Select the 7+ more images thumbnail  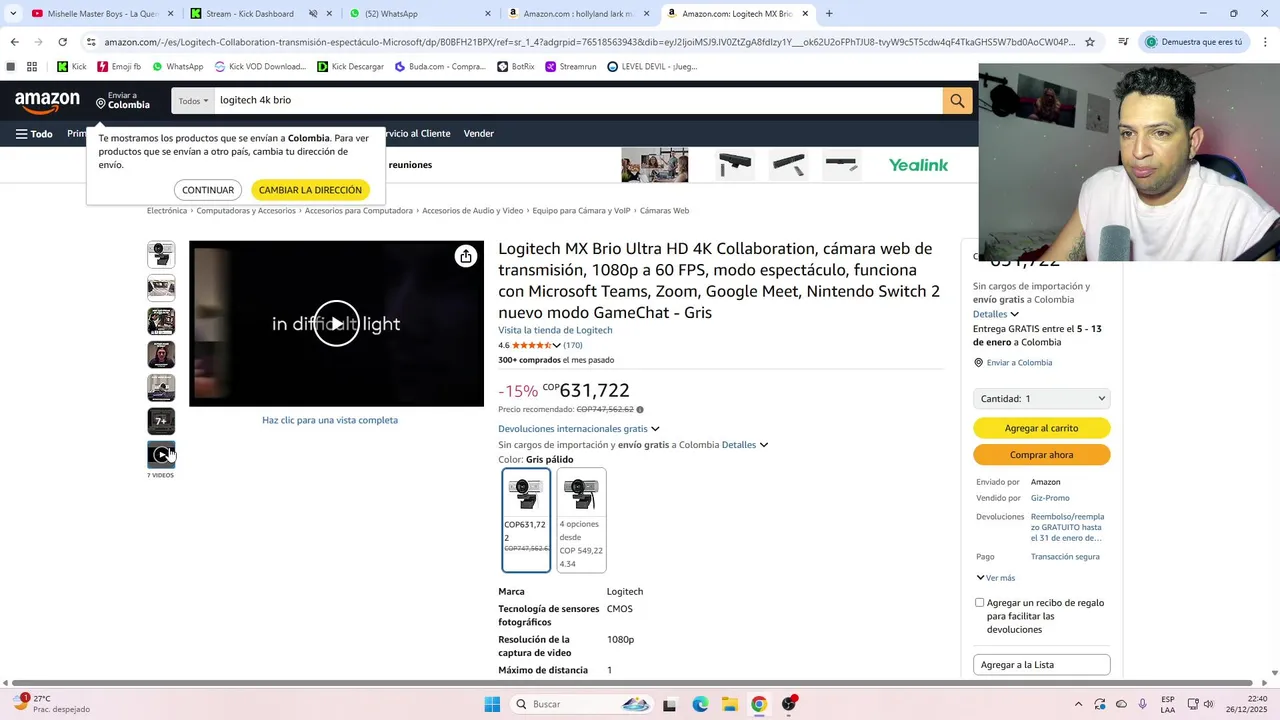(x=161, y=421)
